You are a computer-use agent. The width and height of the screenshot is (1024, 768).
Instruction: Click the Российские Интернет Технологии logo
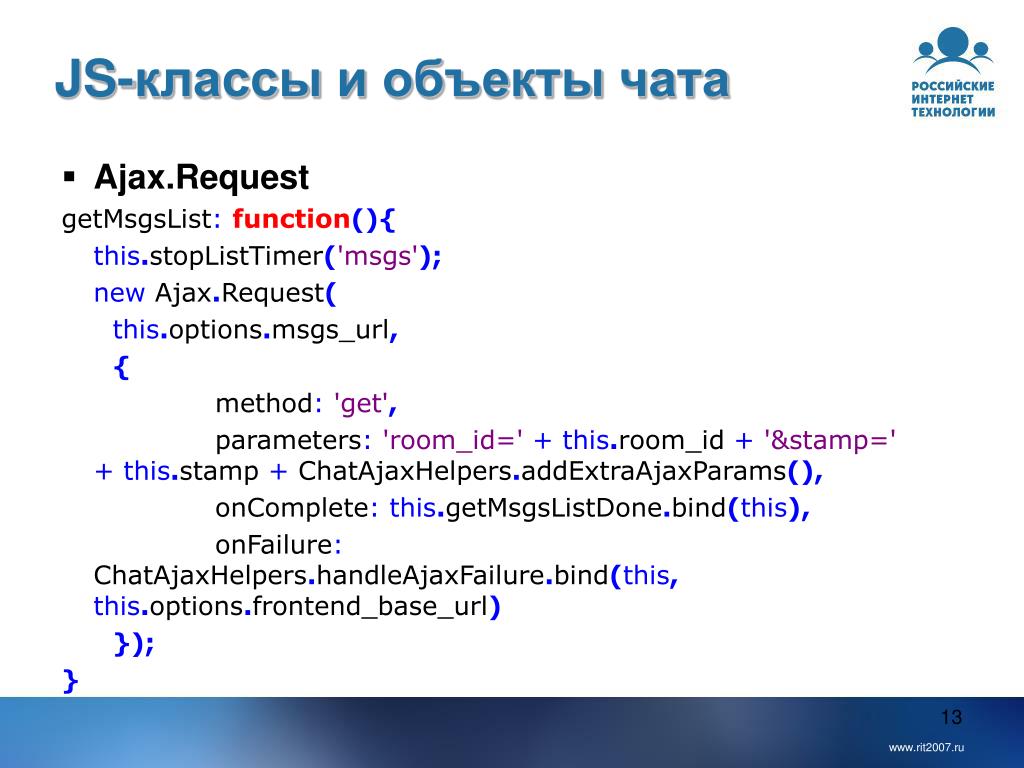click(x=953, y=72)
